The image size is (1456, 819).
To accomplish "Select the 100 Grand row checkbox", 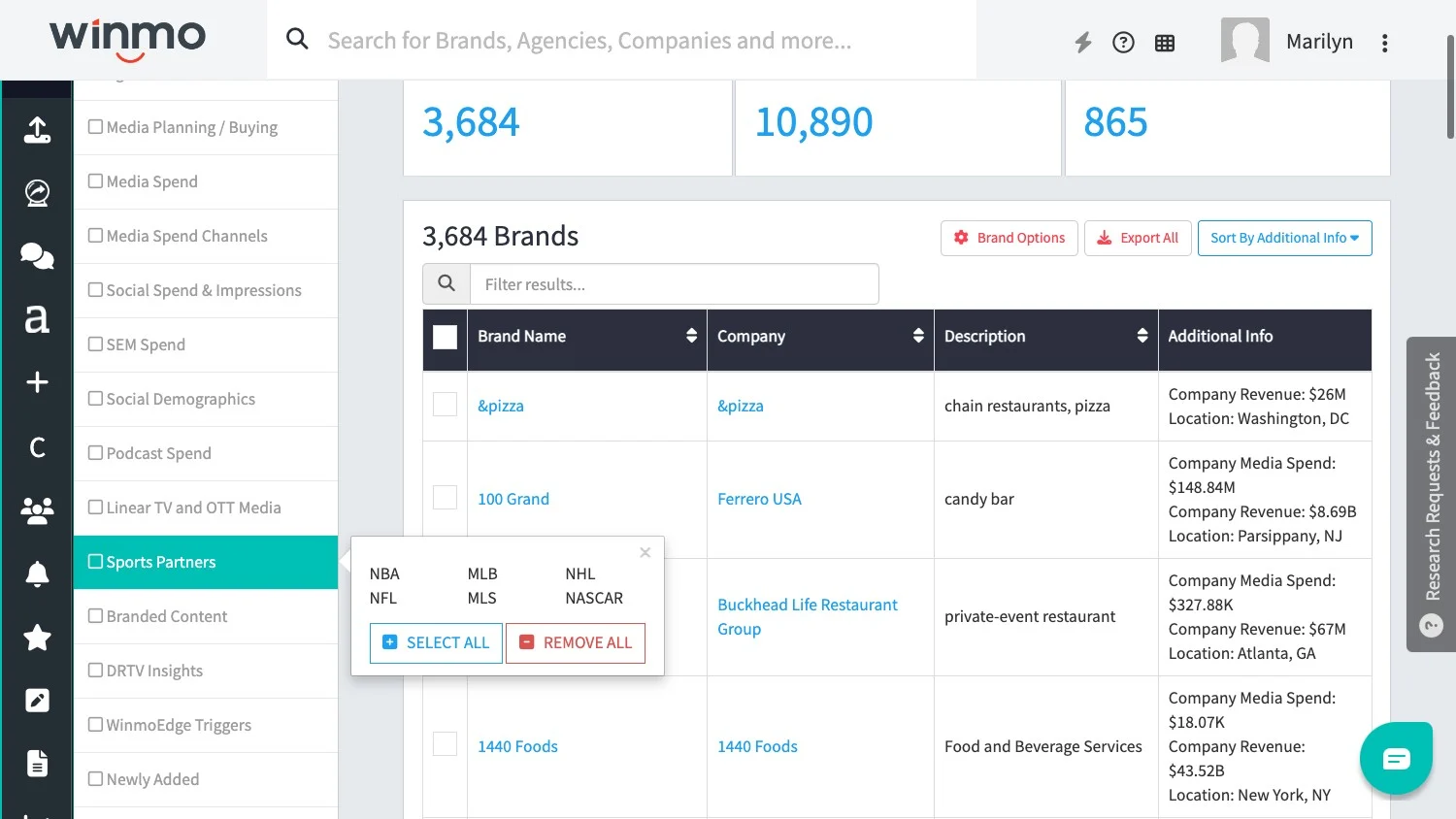I will (445, 498).
